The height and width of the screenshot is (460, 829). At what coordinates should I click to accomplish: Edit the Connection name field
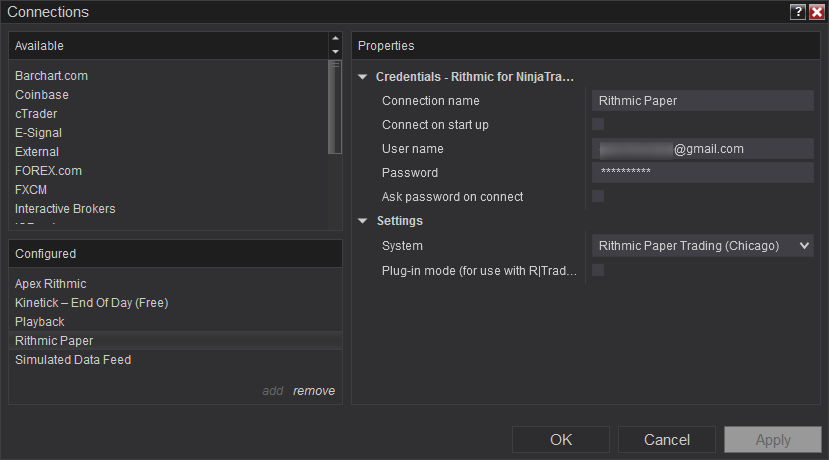coord(703,100)
